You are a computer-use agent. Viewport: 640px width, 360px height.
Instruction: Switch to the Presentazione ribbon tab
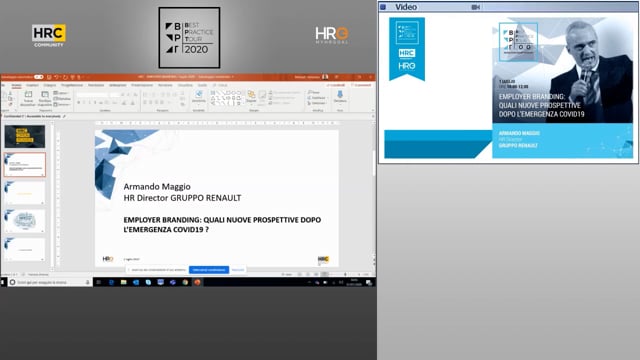click(x=142, y=85)
